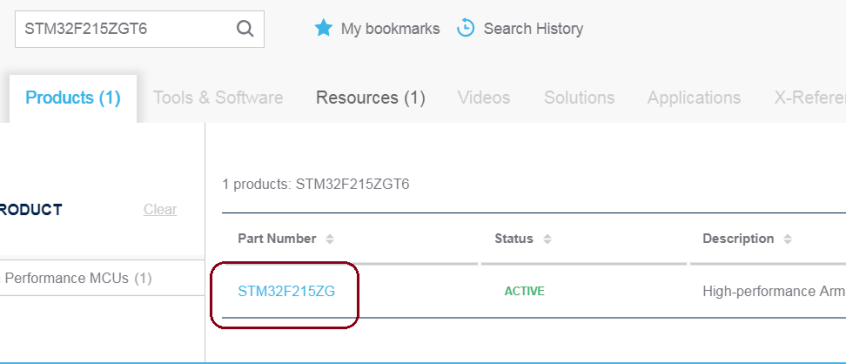Sort by Description column arrows
Image resolution: width=846 pixels, height=364 pixels.
point(788,239)
